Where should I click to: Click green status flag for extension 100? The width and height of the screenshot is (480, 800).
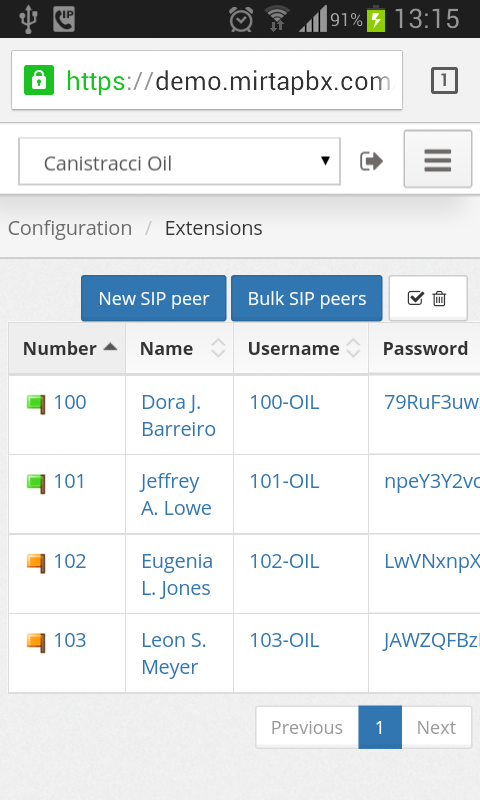pyautogui.click(x=36, y=404)
